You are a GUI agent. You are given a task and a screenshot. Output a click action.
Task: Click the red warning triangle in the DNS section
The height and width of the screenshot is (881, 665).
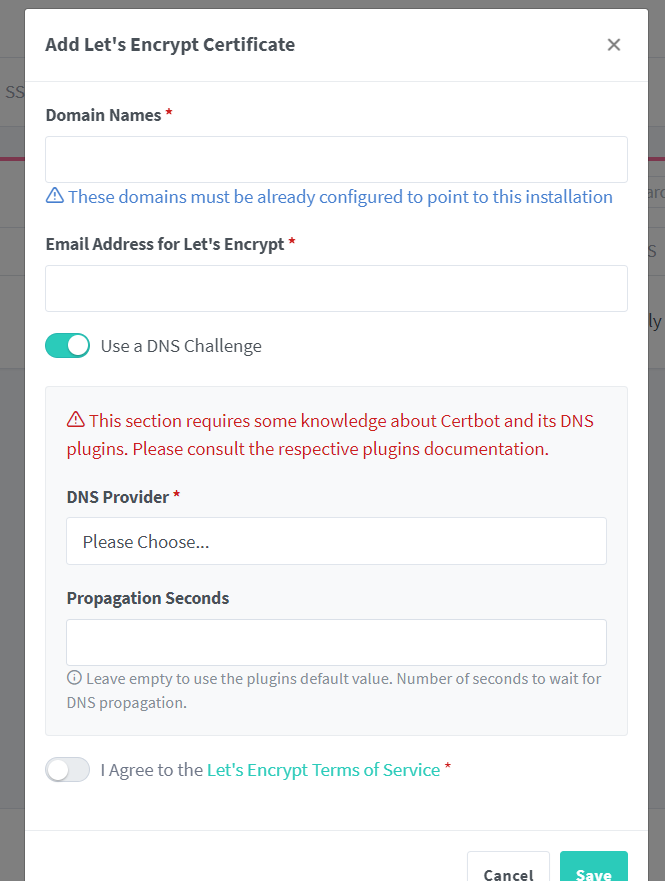pos(76,420)
